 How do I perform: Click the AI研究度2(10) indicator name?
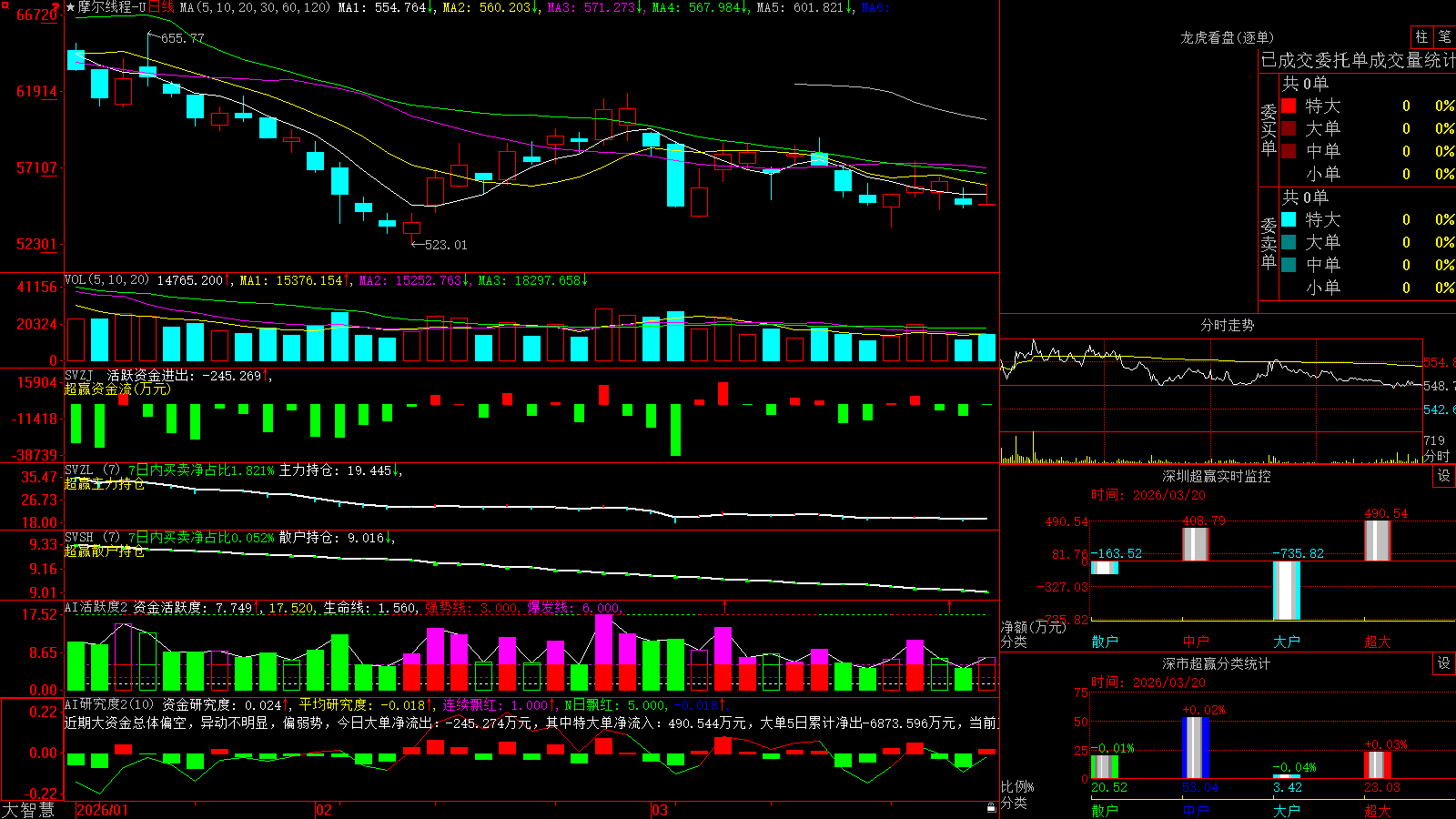point(109,704)
